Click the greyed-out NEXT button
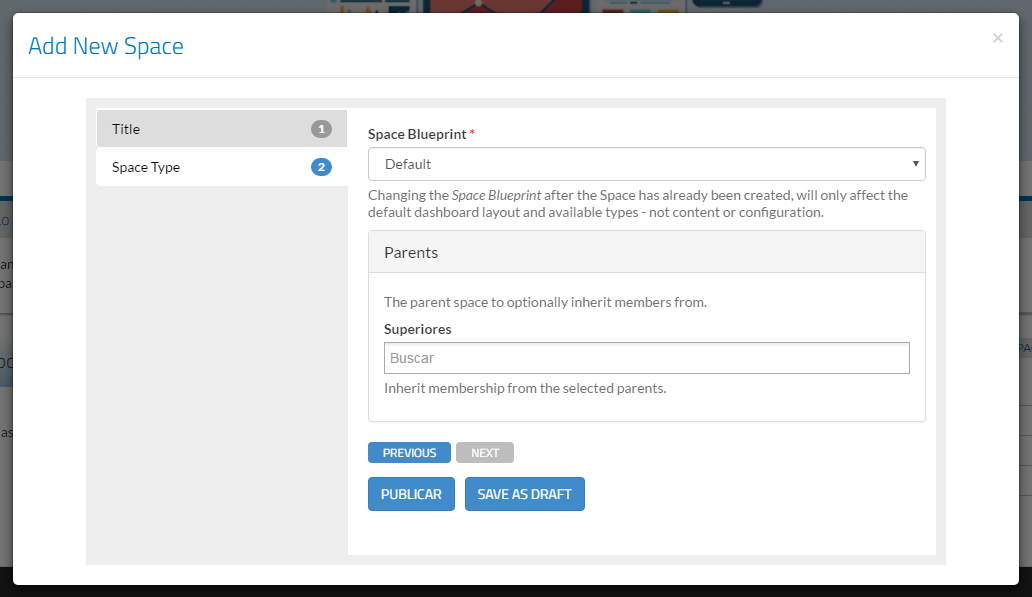The width and height of the screenshot is (1032, 597). coord(485,452)
